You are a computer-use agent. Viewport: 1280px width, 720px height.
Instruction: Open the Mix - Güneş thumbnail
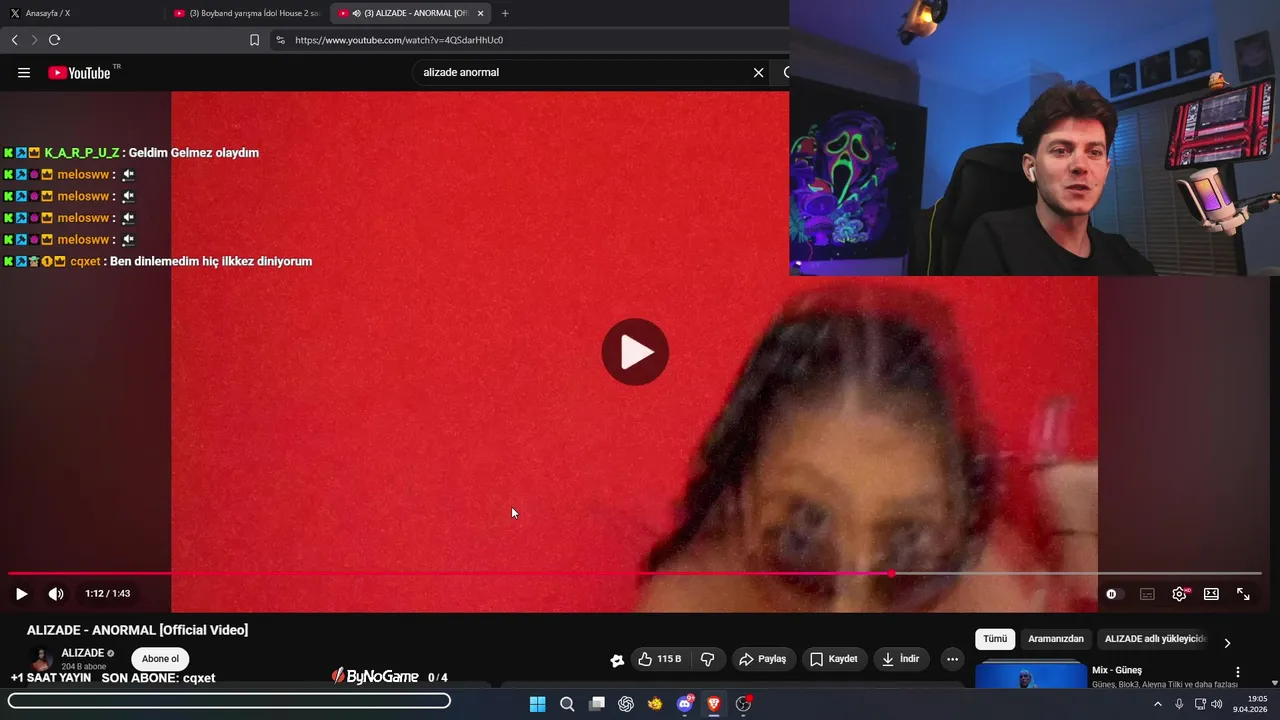pyautogui.click(x=1030, y=675)
